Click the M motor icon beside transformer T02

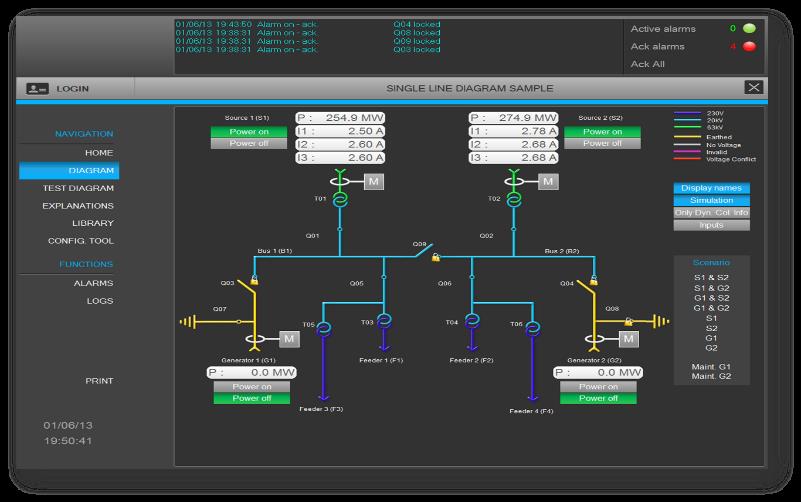pos(548,181)
